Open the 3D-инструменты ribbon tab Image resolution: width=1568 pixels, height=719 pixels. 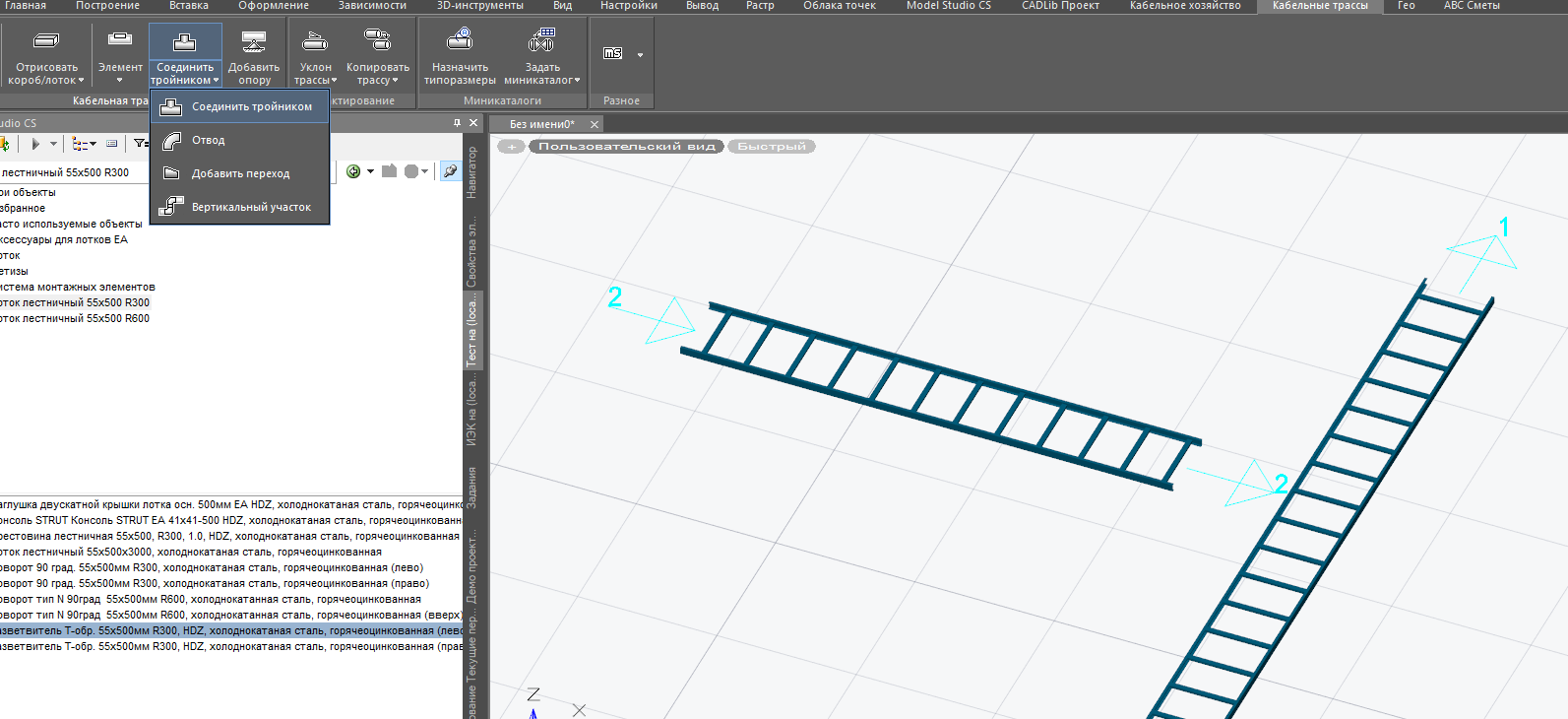pyautogui.click(x=480, y=6)
